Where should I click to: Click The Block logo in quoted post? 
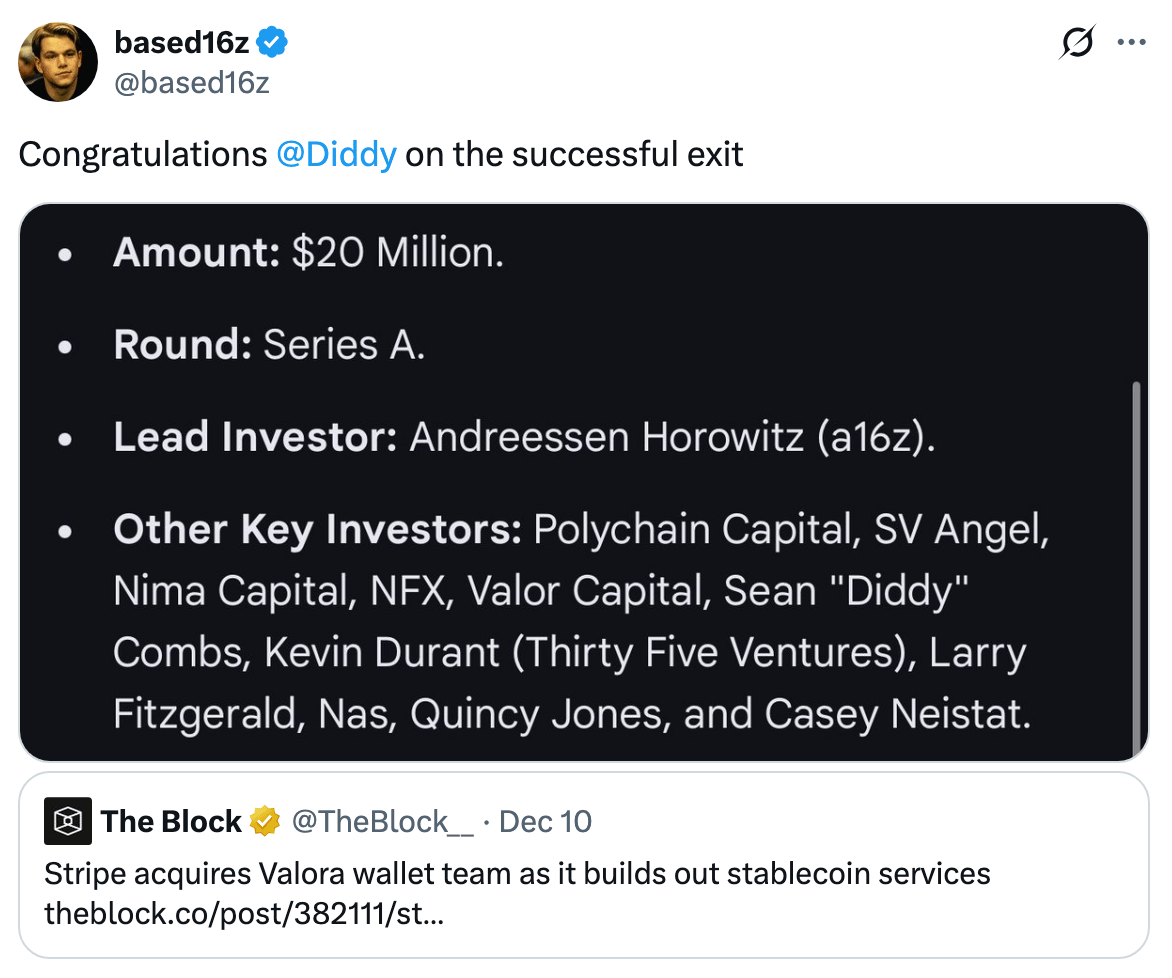tap(68, 822)
